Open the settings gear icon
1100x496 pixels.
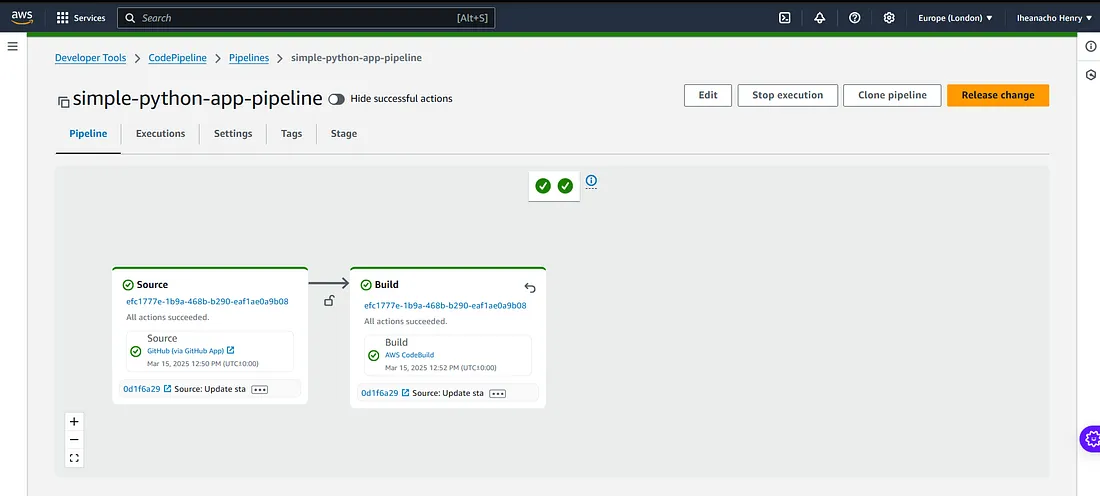[889, 18]
